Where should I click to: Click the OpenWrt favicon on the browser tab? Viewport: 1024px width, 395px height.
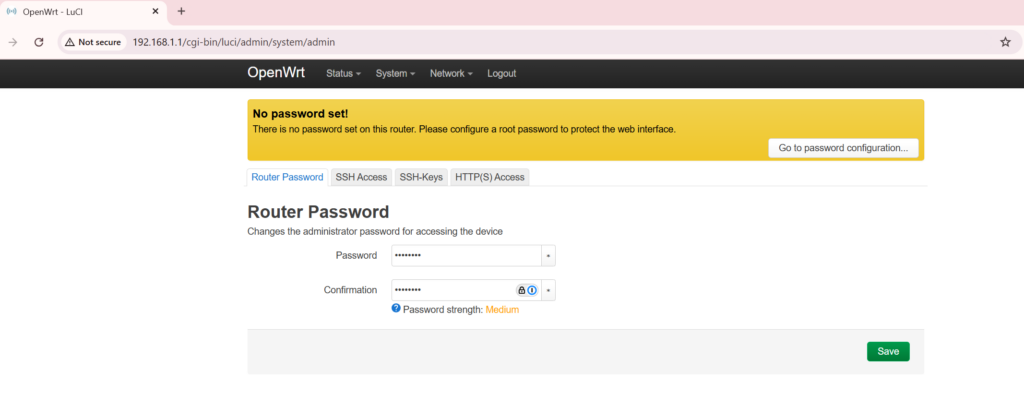coord(11,12)
